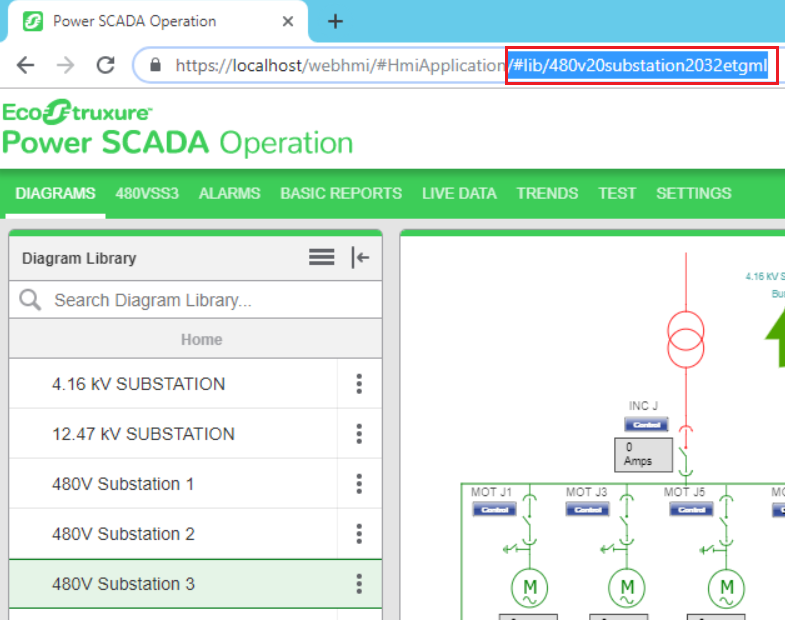Screen dimensions: 785x620
Task: Click the browser forward arrow
Action: click(66, 65)
